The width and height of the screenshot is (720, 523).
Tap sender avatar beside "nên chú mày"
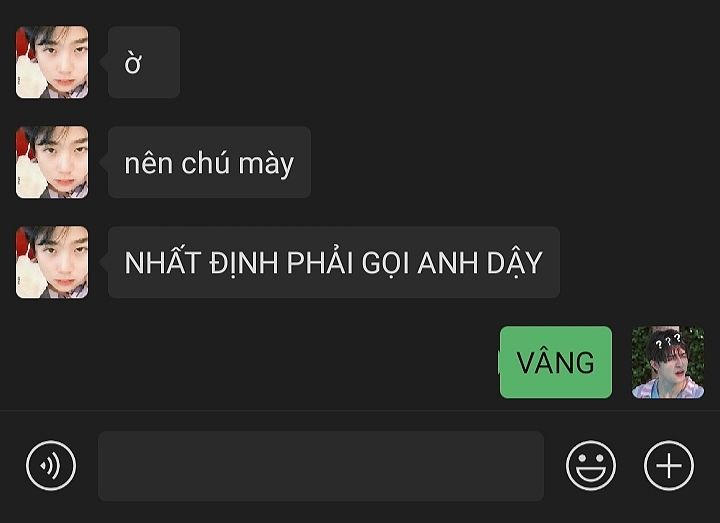click(x=52, y=162)
